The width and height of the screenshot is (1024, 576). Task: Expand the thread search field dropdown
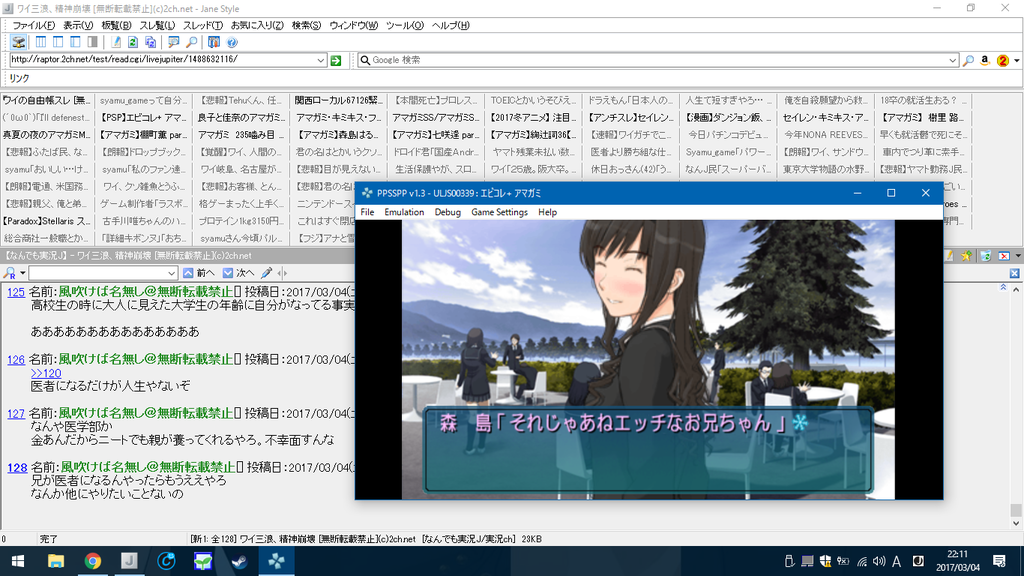coord(171,273)
